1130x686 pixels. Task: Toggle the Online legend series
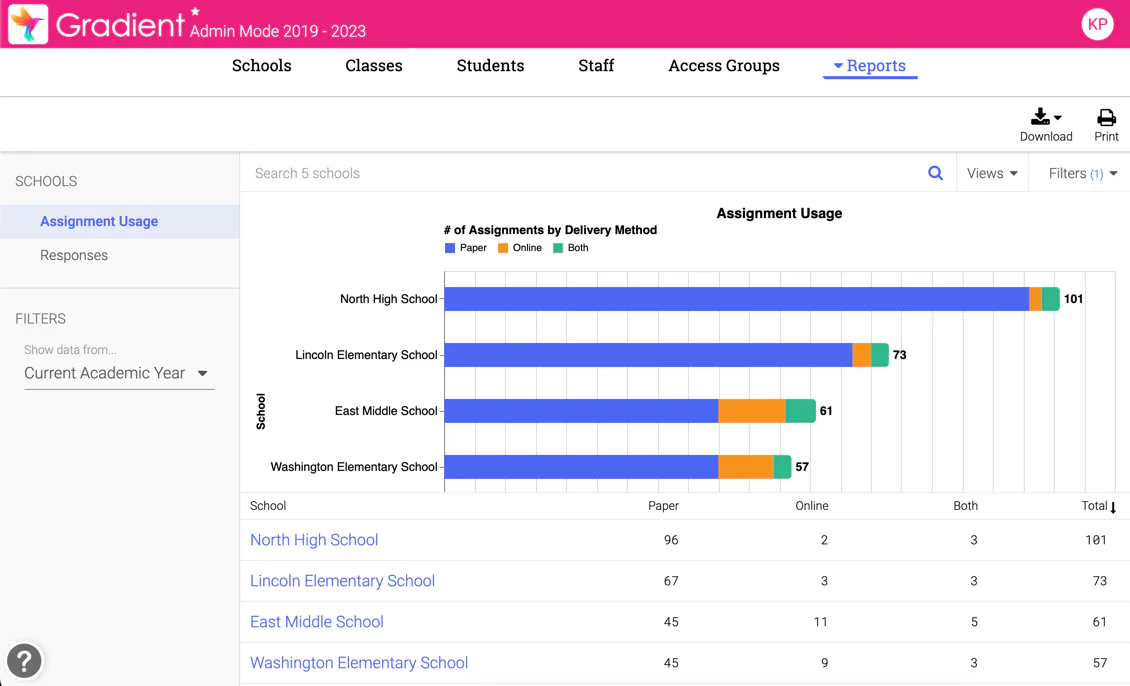coord(520,248)
